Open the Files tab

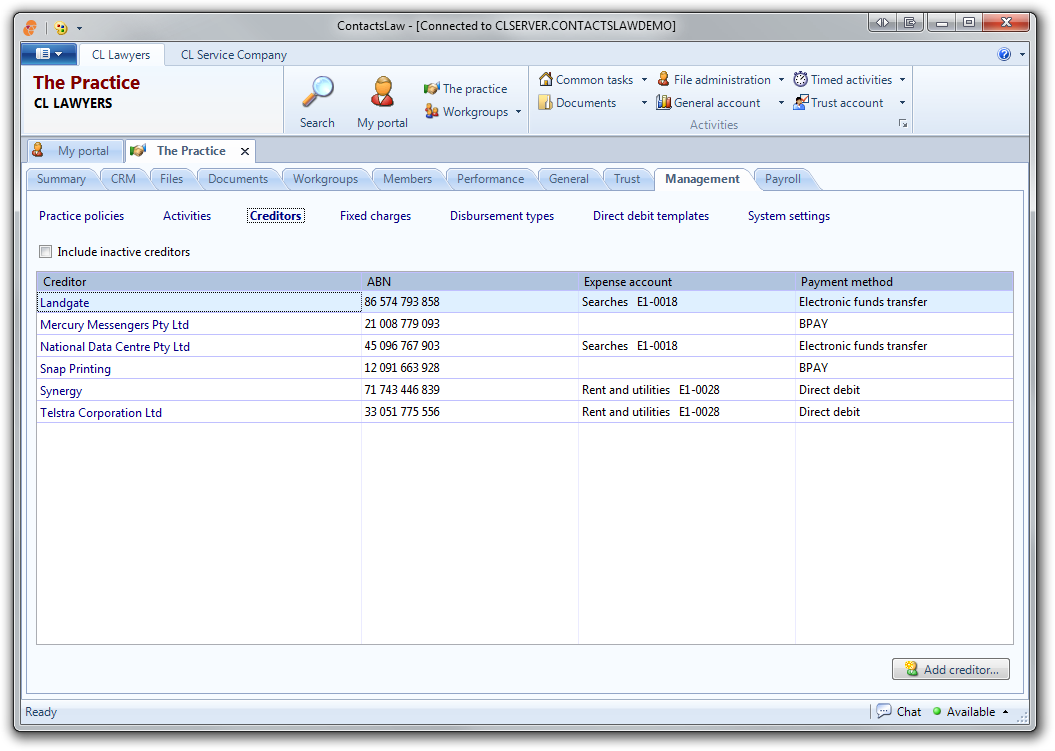172,179
